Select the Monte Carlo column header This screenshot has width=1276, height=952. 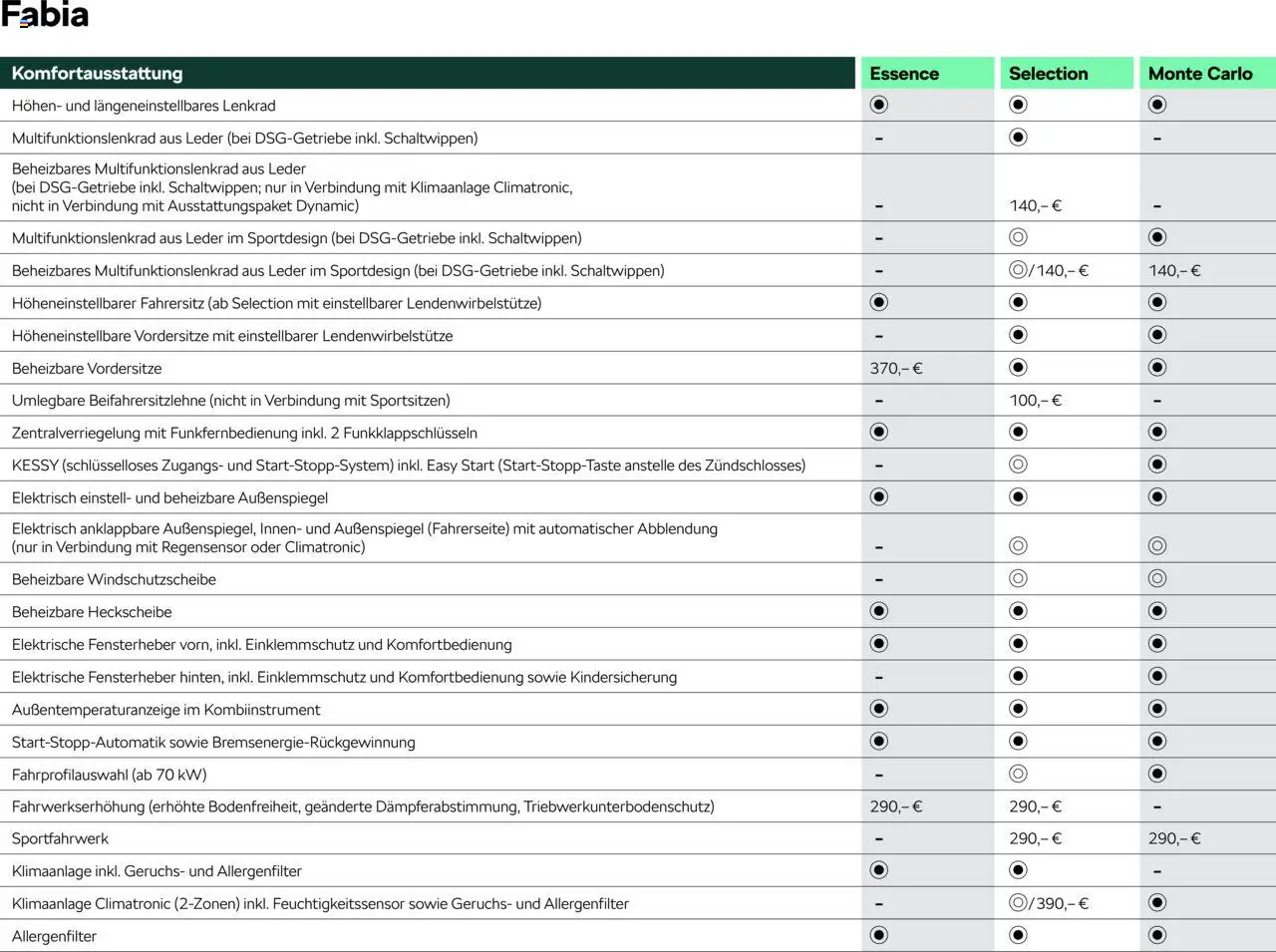1199,74
